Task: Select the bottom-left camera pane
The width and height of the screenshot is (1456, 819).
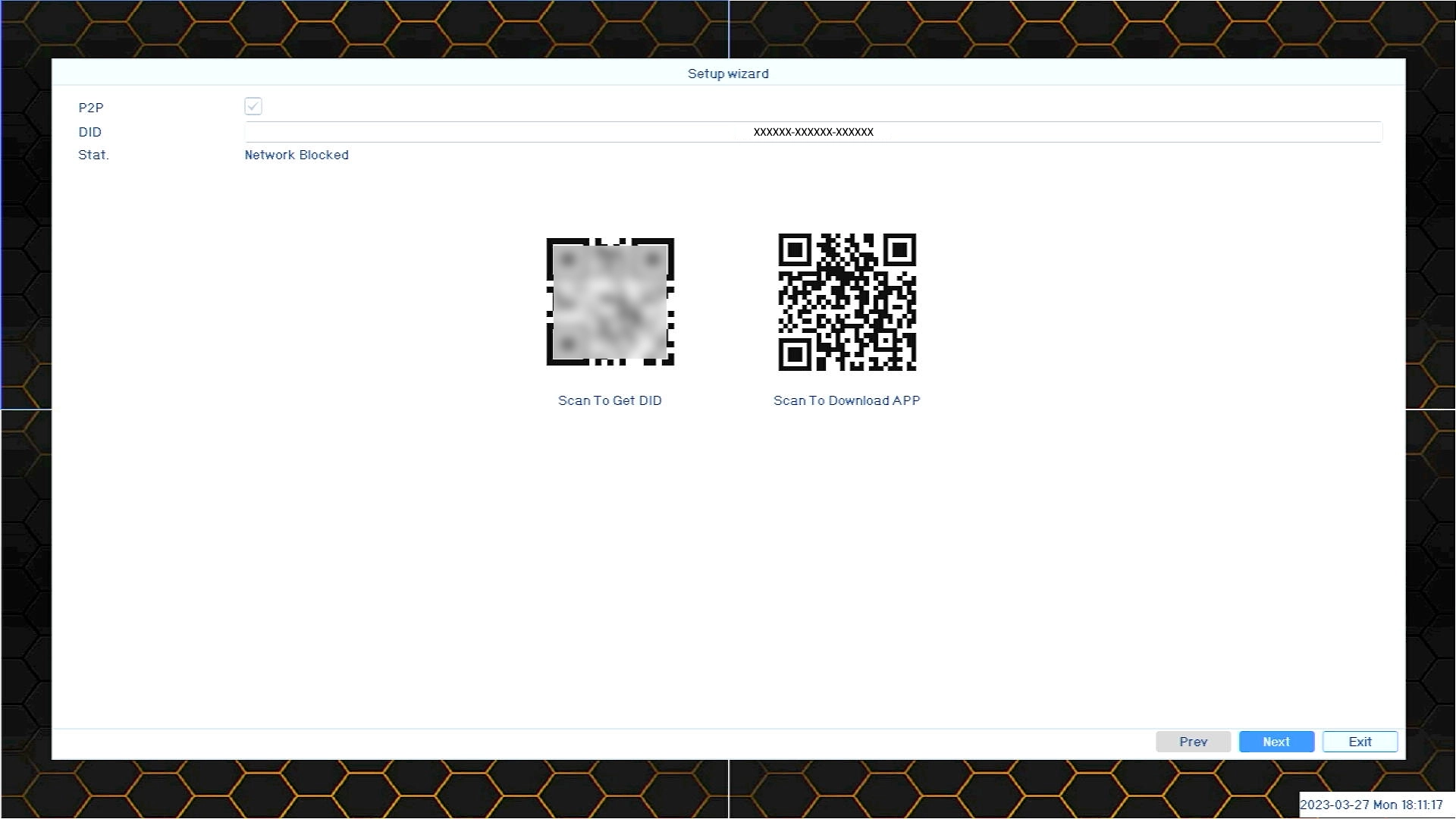Action: click(x=364, y=789)
